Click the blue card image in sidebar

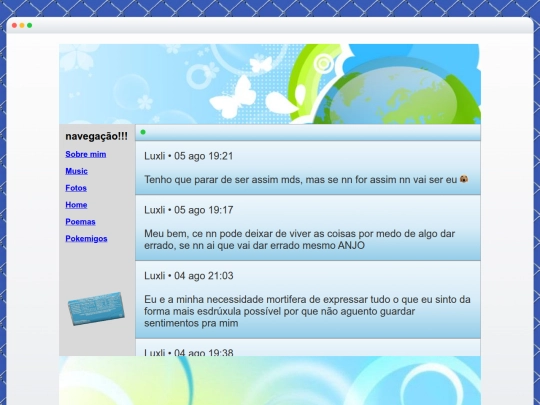click(96, 309)
